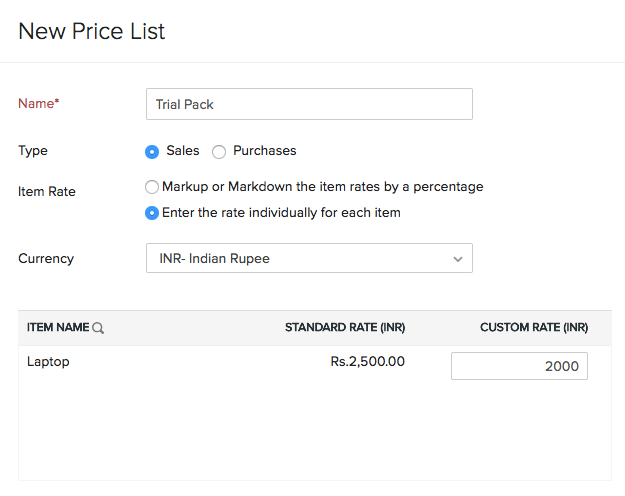Select the Sales type radio button
The height and width of the screenshot is (496, 625).
[x=152, y=152]
